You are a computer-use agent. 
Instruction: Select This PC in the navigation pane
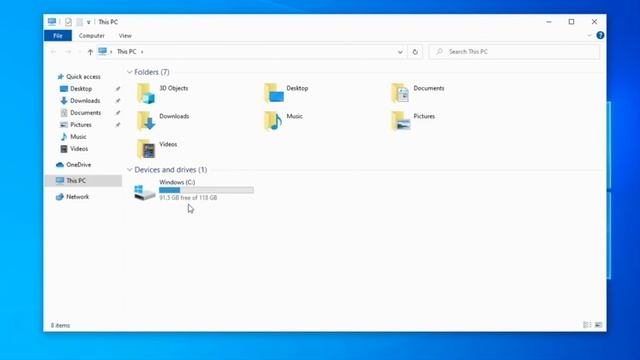[x=83, y=180]
